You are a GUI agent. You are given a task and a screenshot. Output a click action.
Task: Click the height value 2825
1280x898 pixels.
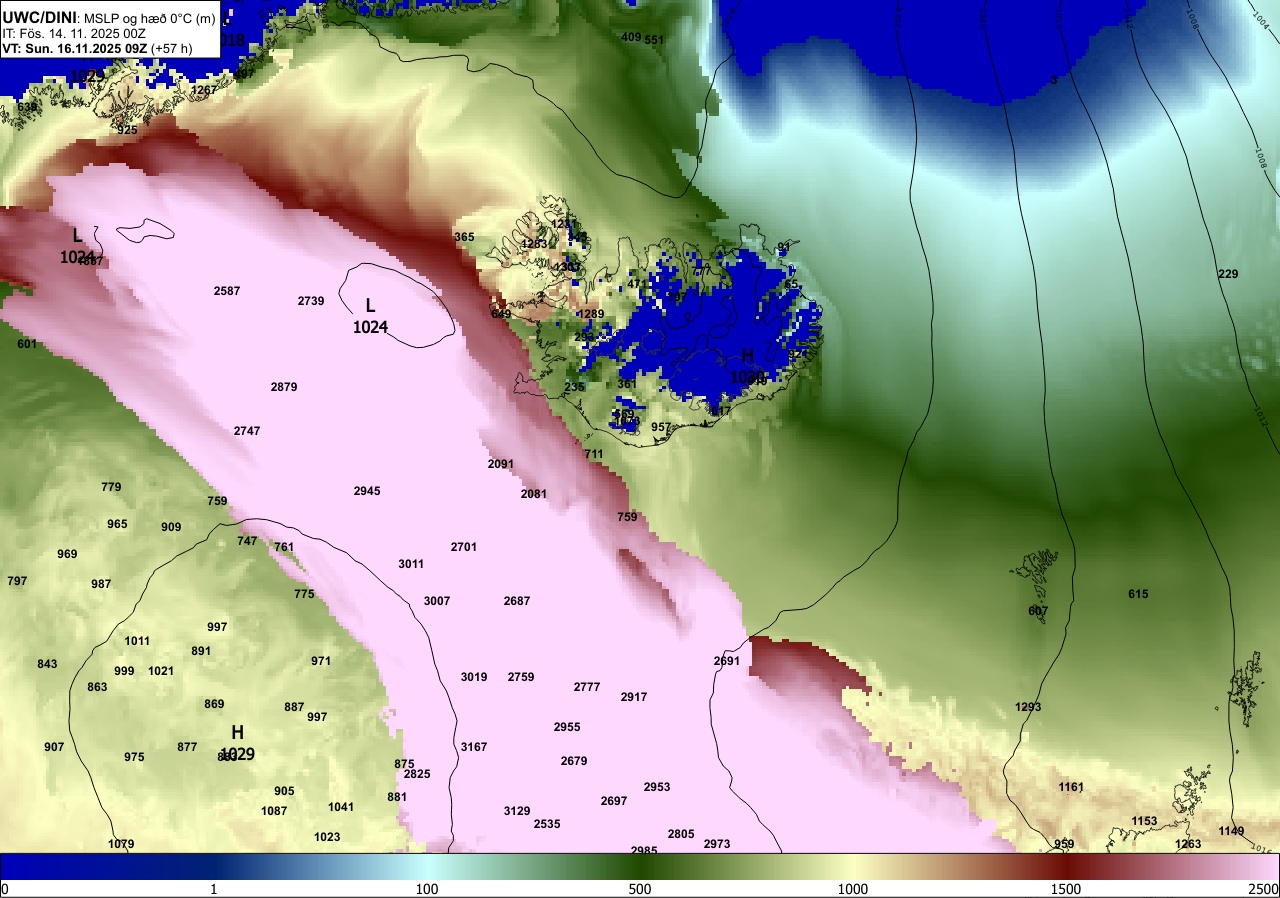tap(417, 774)
